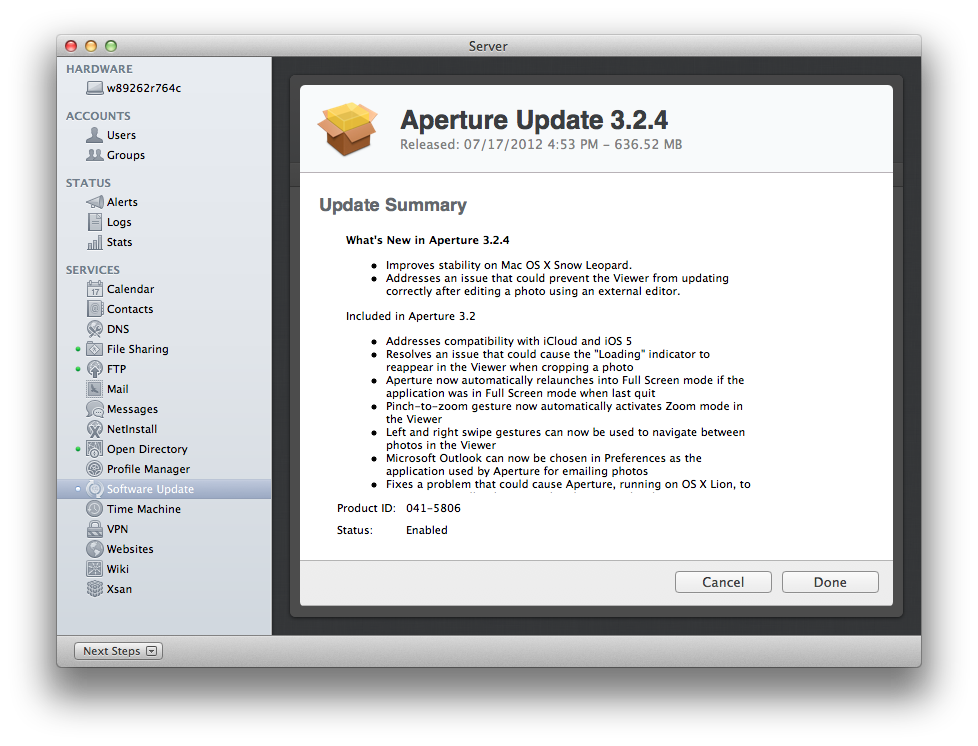Click the Alerts megaphone icon
The height and width of the screenshot is (746, 978).
point(95,201)
